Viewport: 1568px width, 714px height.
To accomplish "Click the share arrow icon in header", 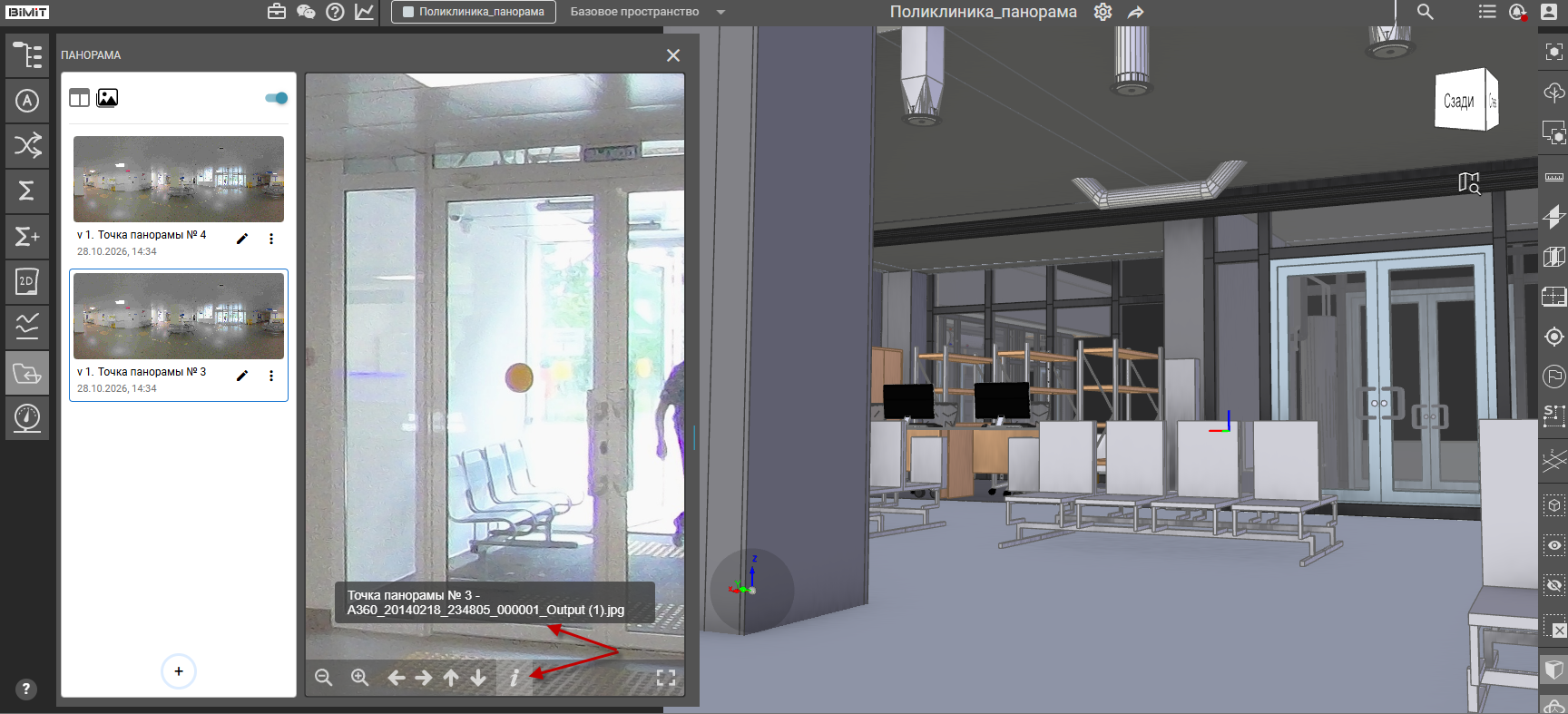I will [x=1135, y=12].
